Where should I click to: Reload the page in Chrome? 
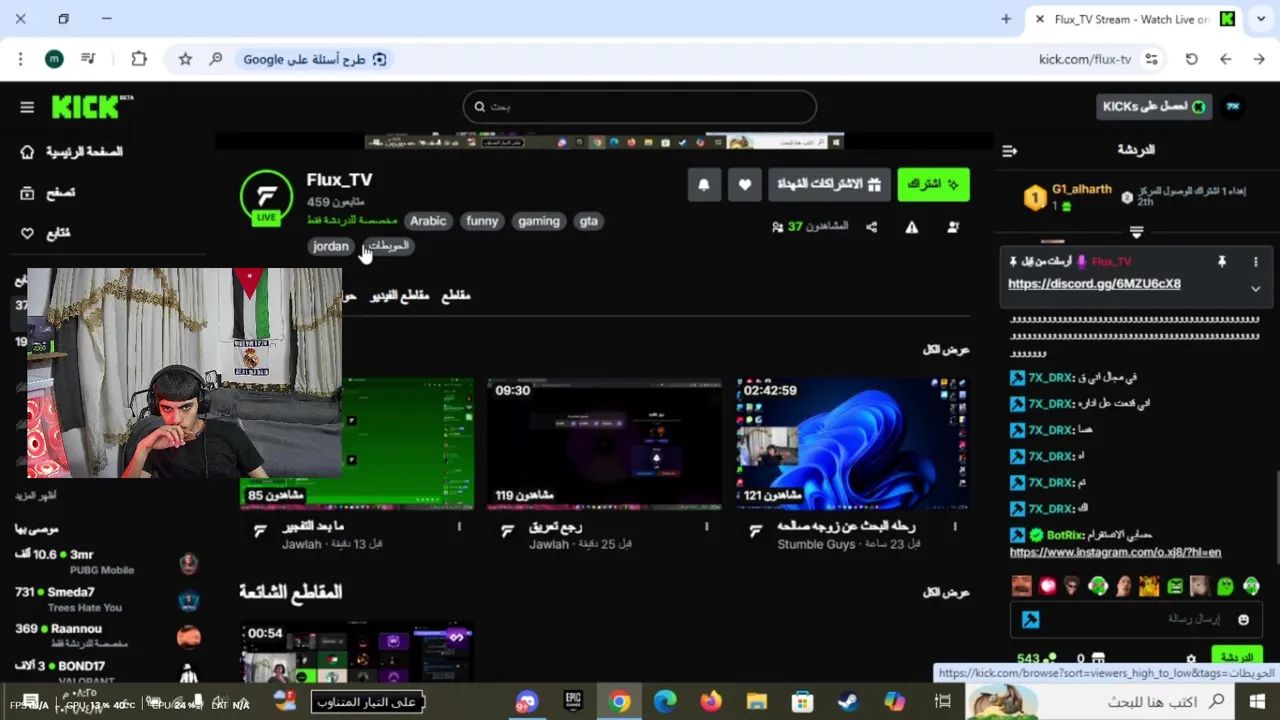(x=1191, y=59)
